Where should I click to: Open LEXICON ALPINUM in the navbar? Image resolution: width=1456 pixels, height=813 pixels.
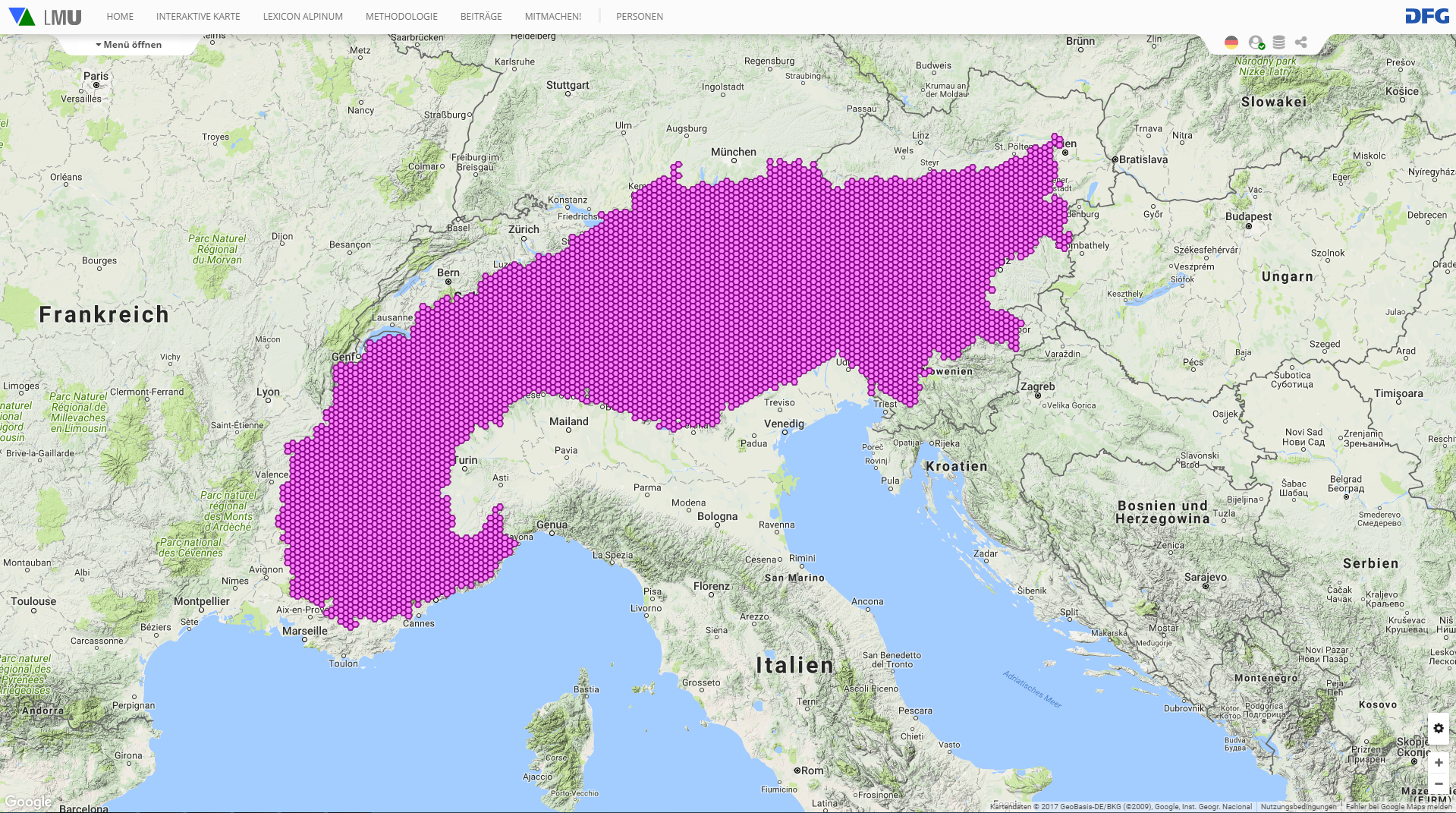pyautogui.click(x=303, y=17)
